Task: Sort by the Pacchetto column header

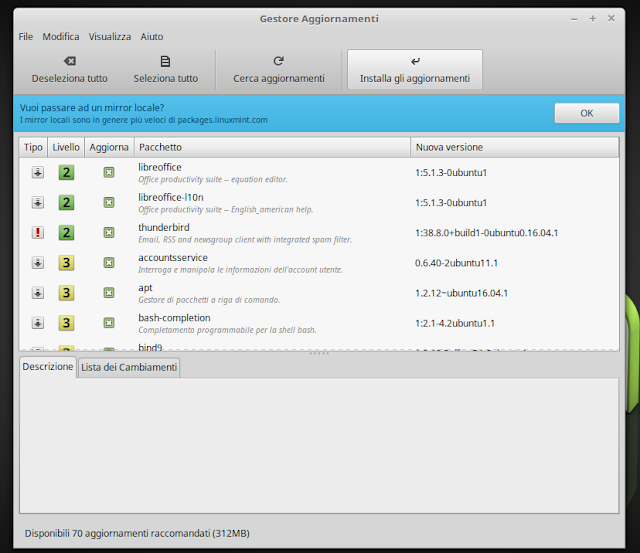Action: [x=272, y=147]
